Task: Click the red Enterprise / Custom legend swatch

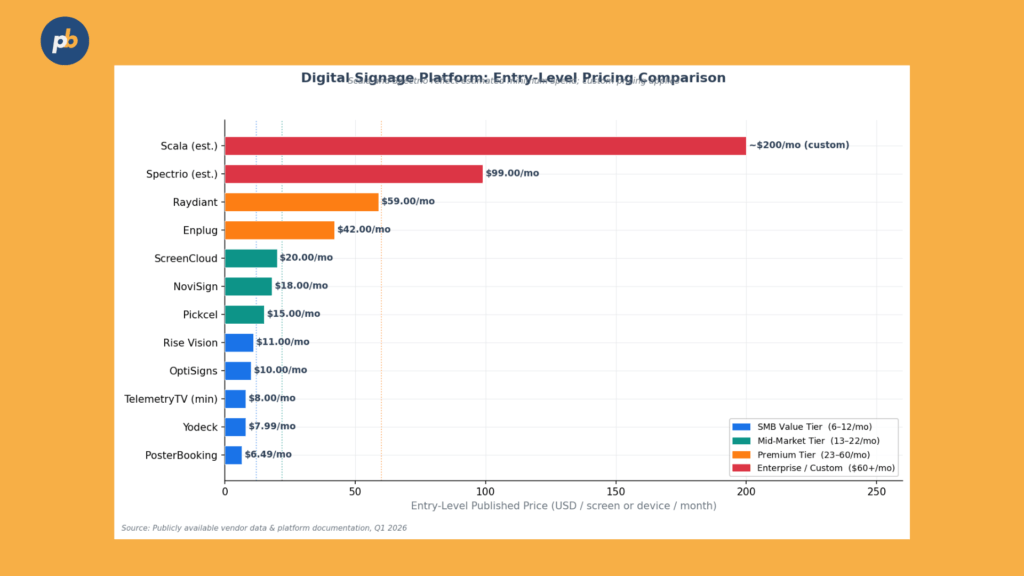Action: click(x=741, y=468)
